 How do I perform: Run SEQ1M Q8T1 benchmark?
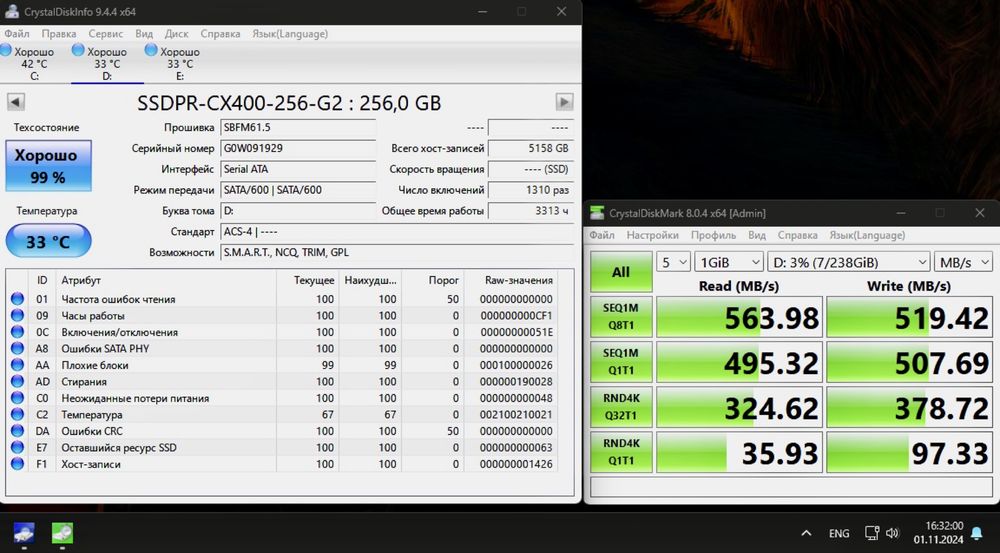pyautogui.click(x=621, y=316)
